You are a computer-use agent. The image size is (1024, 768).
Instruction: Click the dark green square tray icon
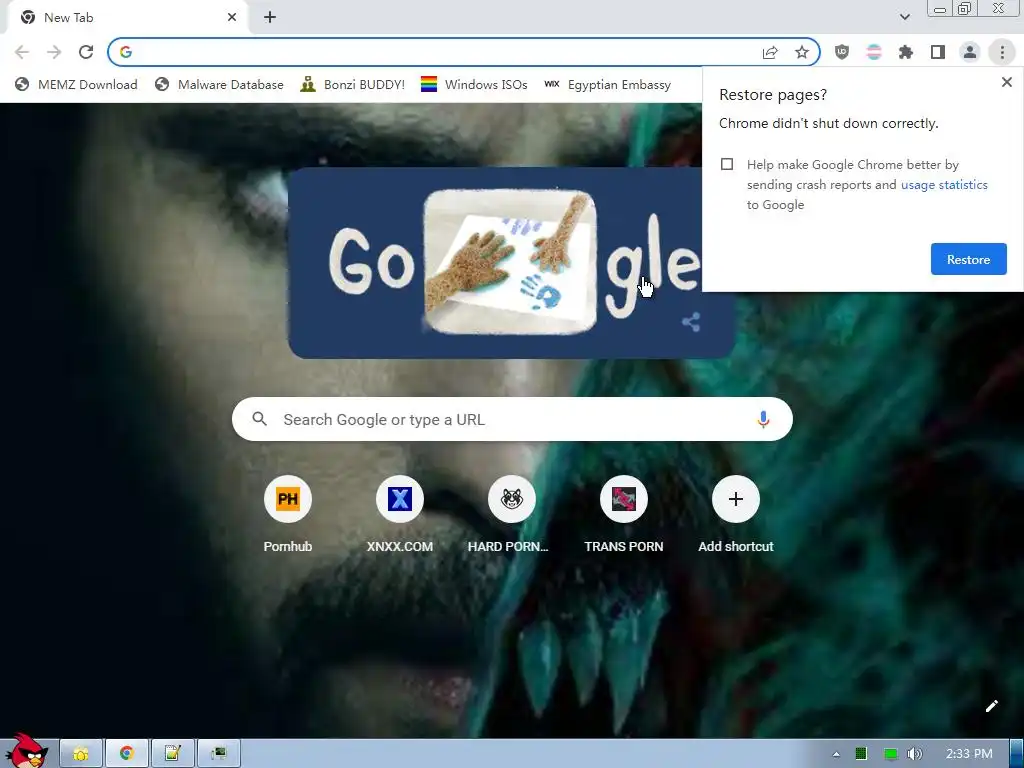(x=861, y=754)
